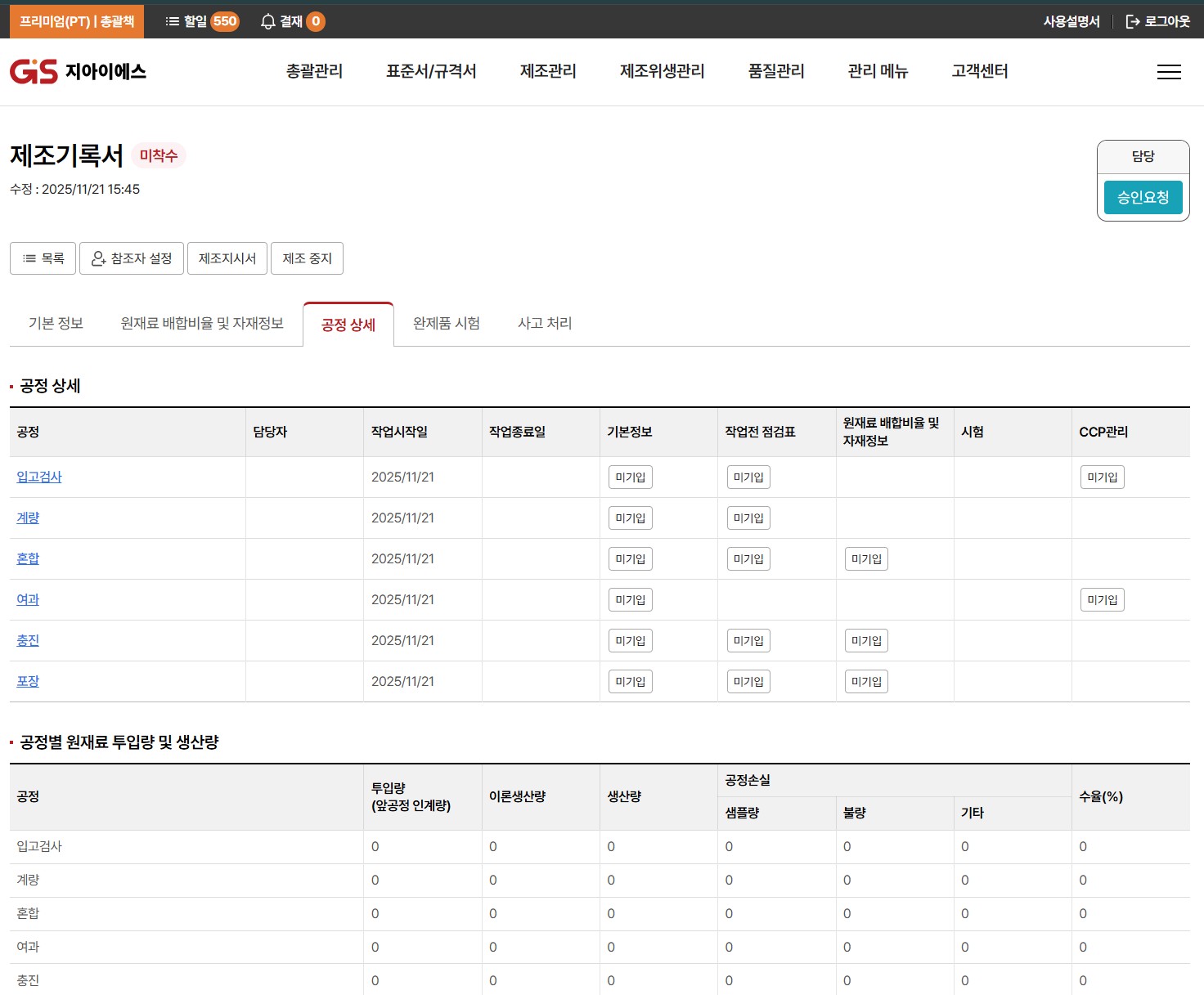This screenshot has height=995, width=1204.
Task: Open the 고객센터 menu
Action: coord(980,71)
